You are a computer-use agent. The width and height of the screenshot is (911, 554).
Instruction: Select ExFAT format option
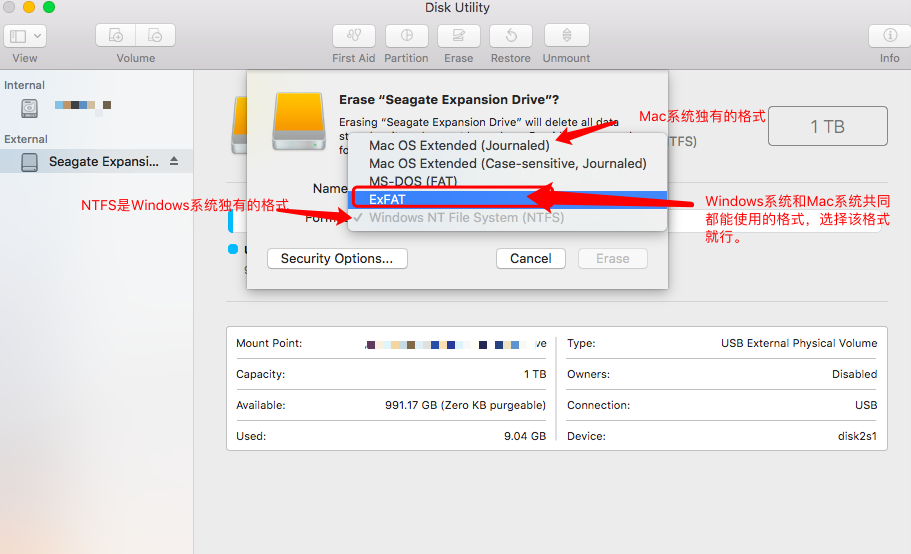(507, 199)
